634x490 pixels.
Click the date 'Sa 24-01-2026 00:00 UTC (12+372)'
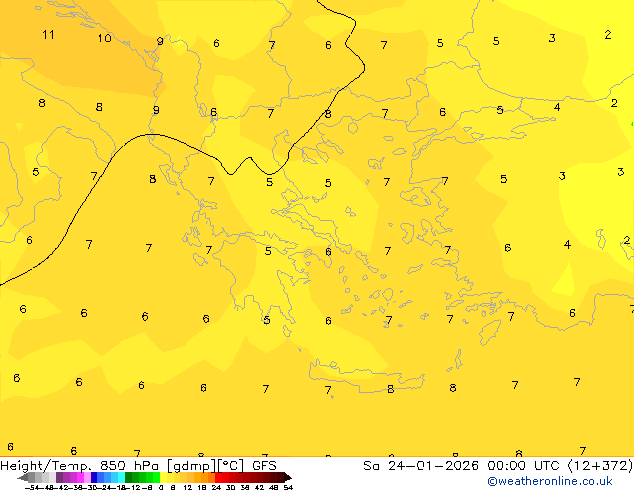pos(498,466)
